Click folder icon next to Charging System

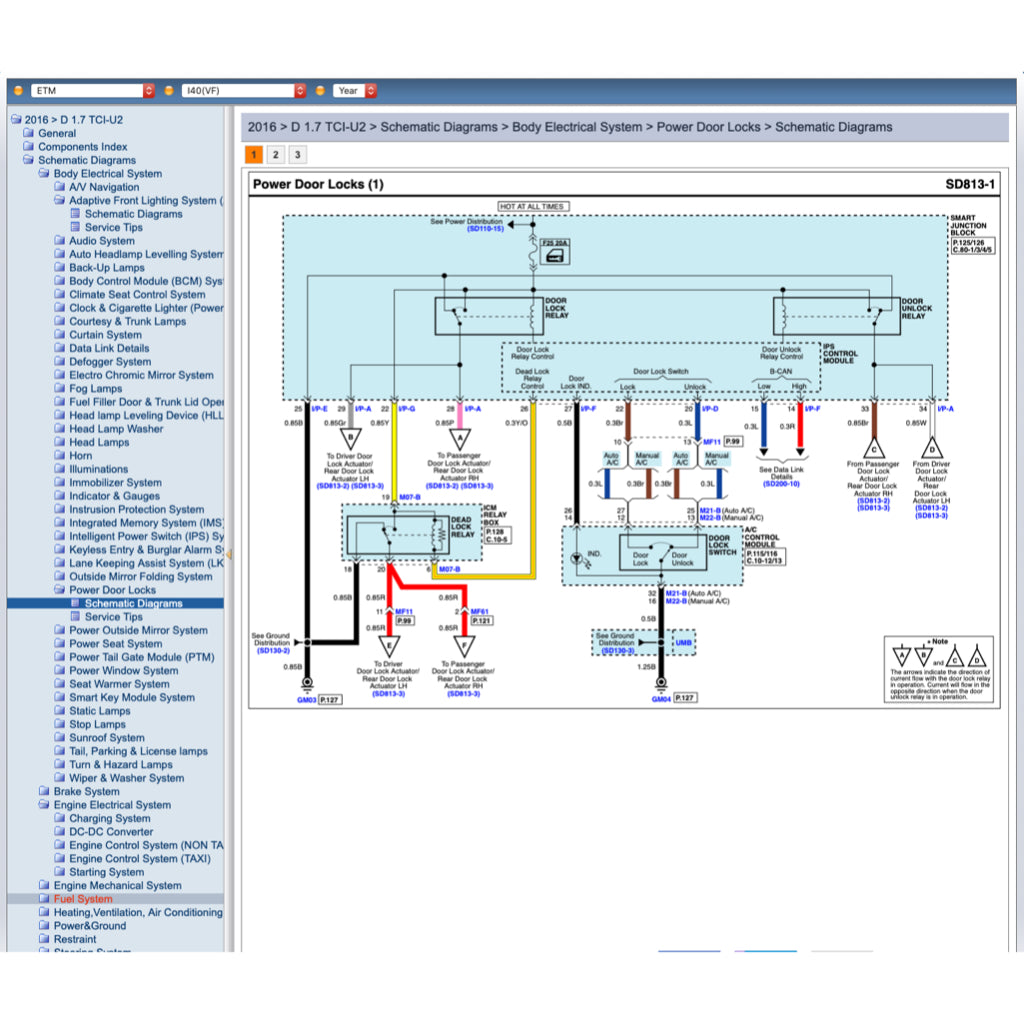click(x=60, y=818)
